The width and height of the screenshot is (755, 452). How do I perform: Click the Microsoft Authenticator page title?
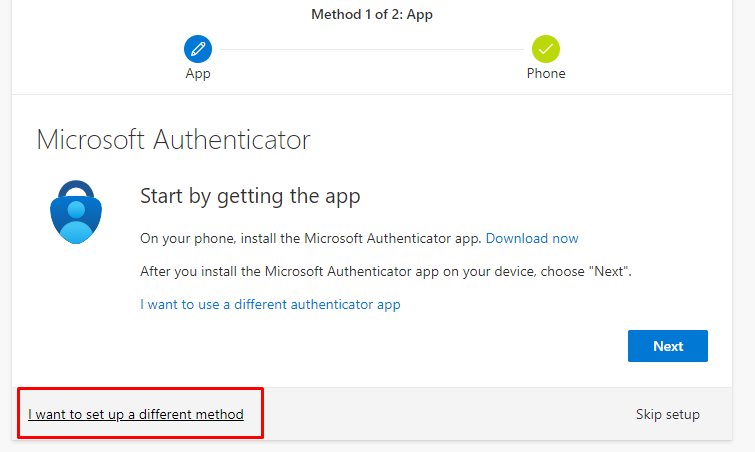173,139
